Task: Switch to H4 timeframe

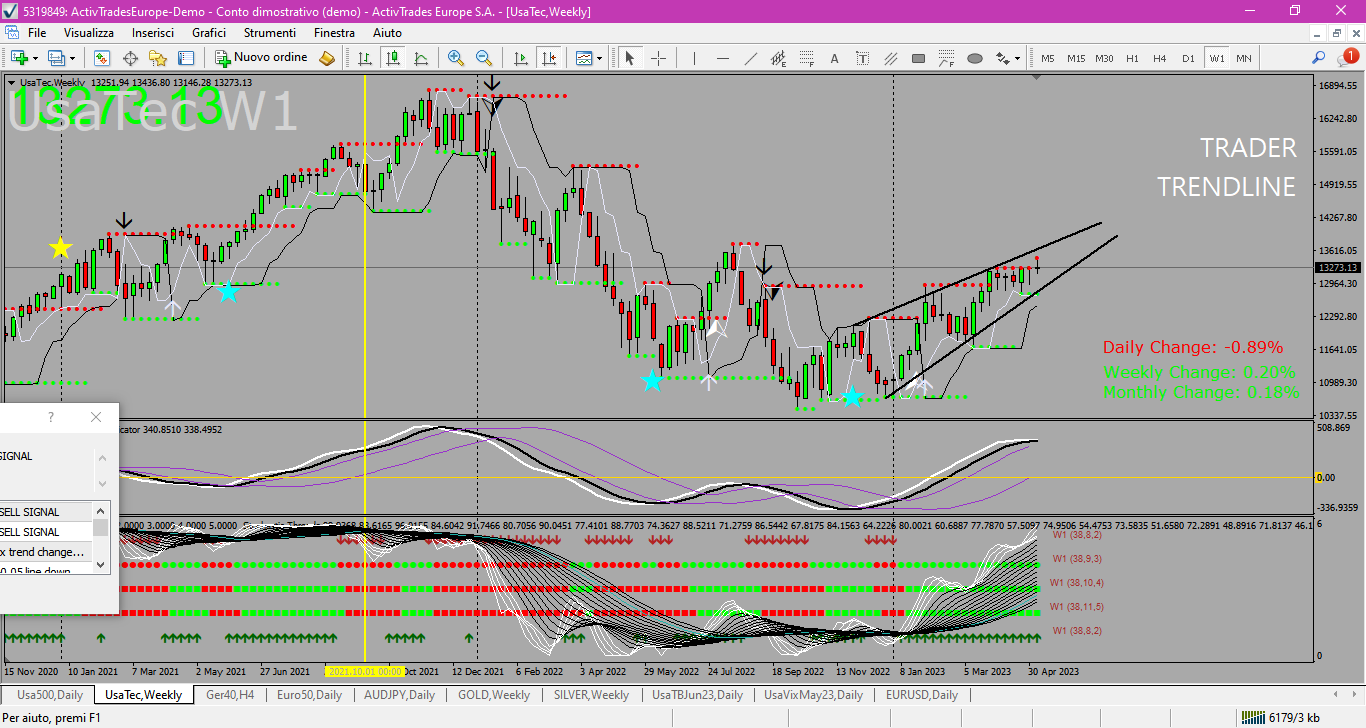Action: (1160, 58)
